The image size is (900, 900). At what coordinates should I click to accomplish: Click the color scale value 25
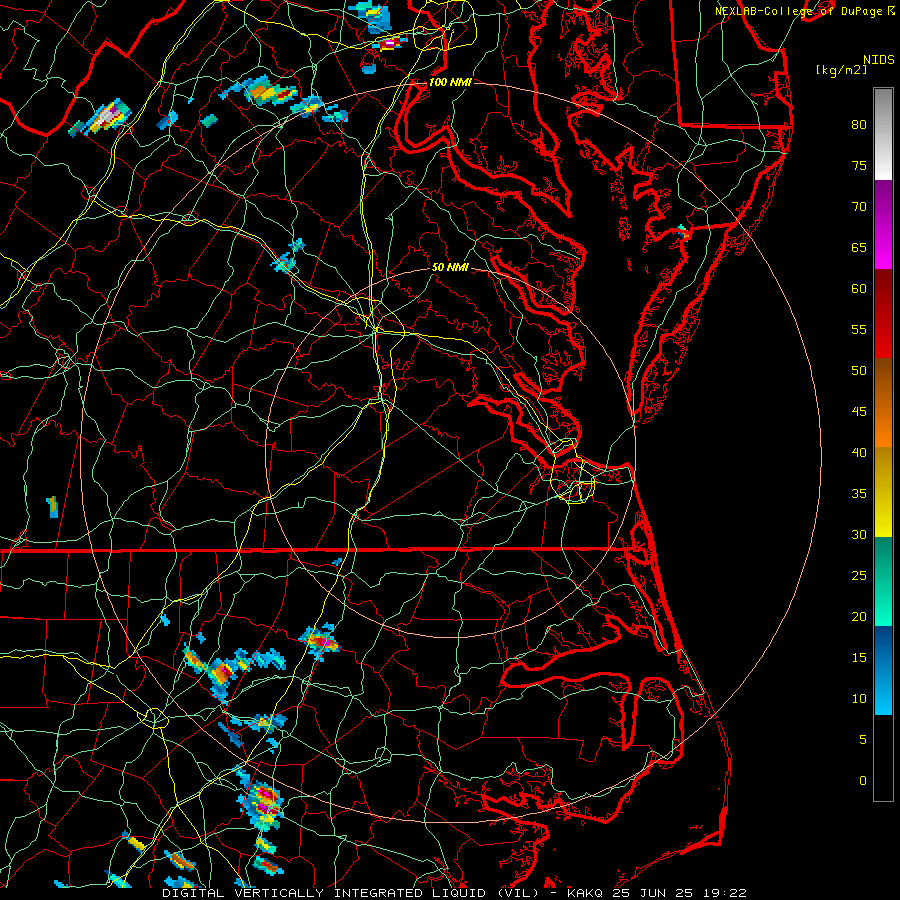[x=859, y=576]
